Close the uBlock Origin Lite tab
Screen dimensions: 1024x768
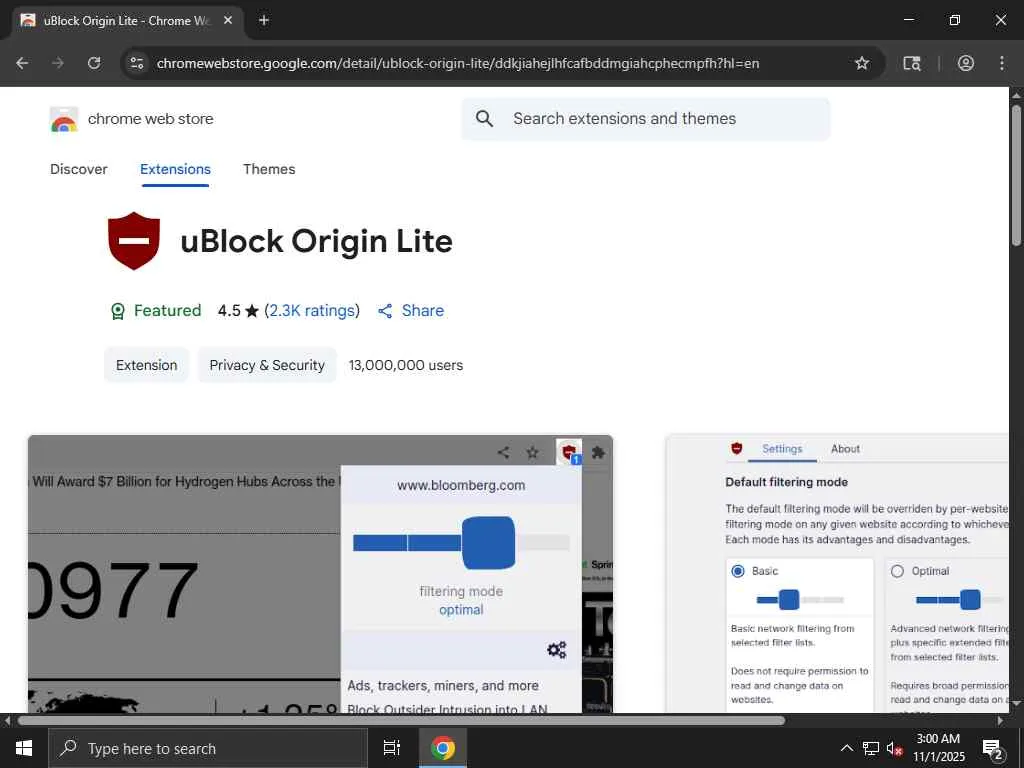click(x=228, y=20)
